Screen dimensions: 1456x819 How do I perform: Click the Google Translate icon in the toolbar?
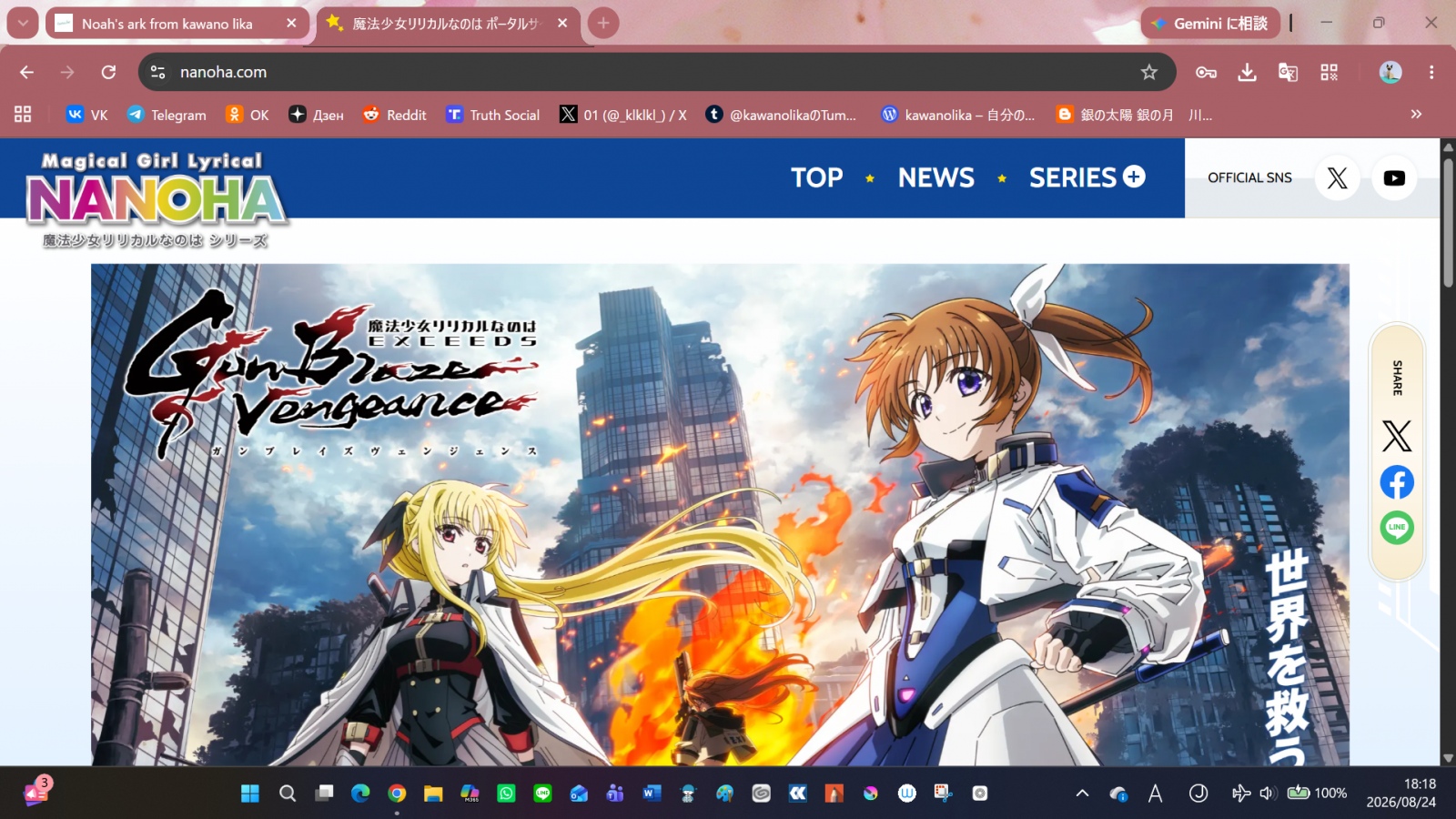(x=1288, y=72)
